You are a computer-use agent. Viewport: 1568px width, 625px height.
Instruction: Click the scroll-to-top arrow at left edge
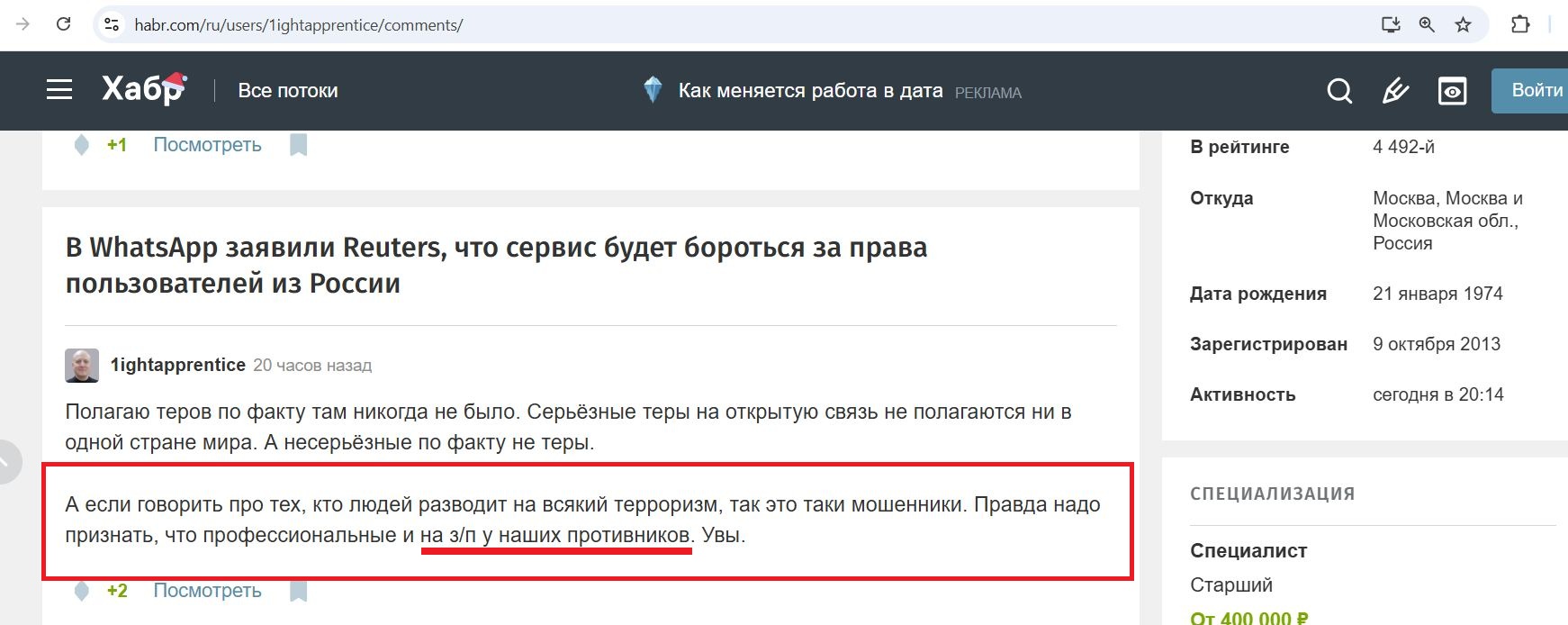(6, 462)
